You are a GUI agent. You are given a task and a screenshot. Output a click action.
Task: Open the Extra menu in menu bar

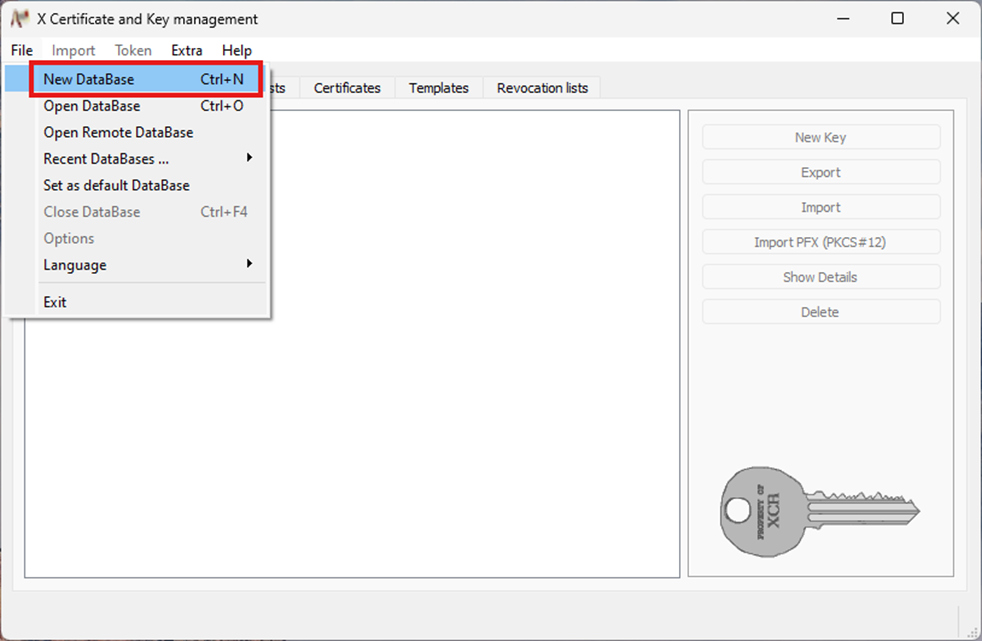(x=186, y=50)
